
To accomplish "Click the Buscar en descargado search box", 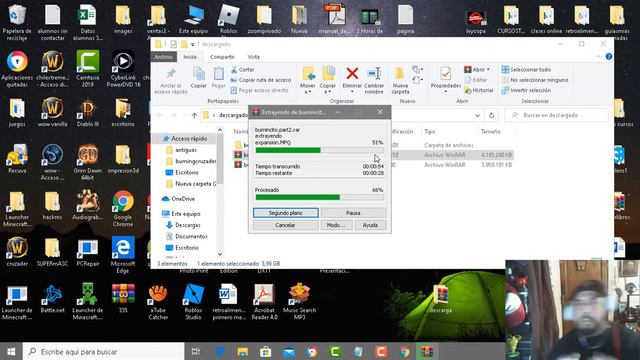I will pyautogui.click(x=557, y=116).
